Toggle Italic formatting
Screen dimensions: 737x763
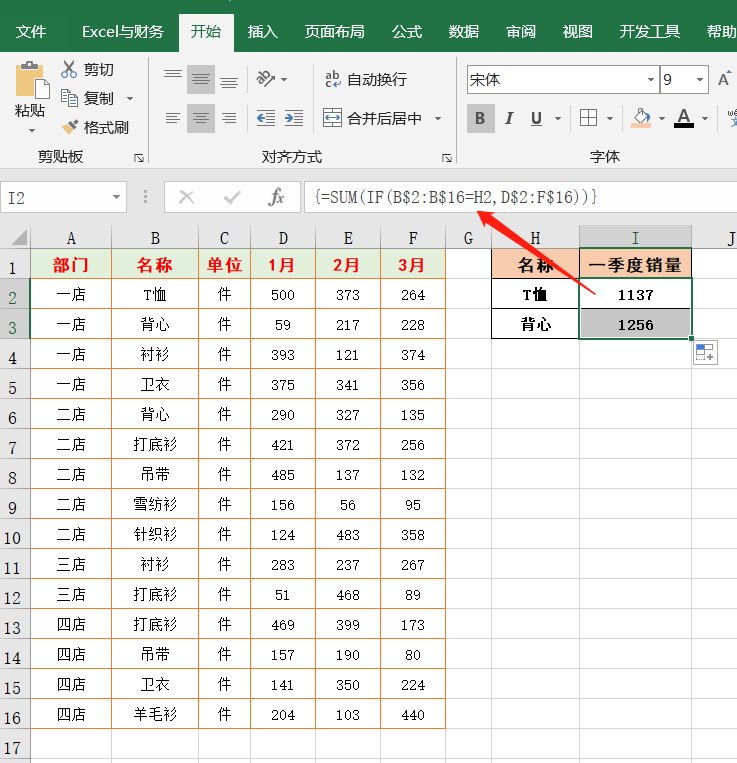tap(509, 118)
